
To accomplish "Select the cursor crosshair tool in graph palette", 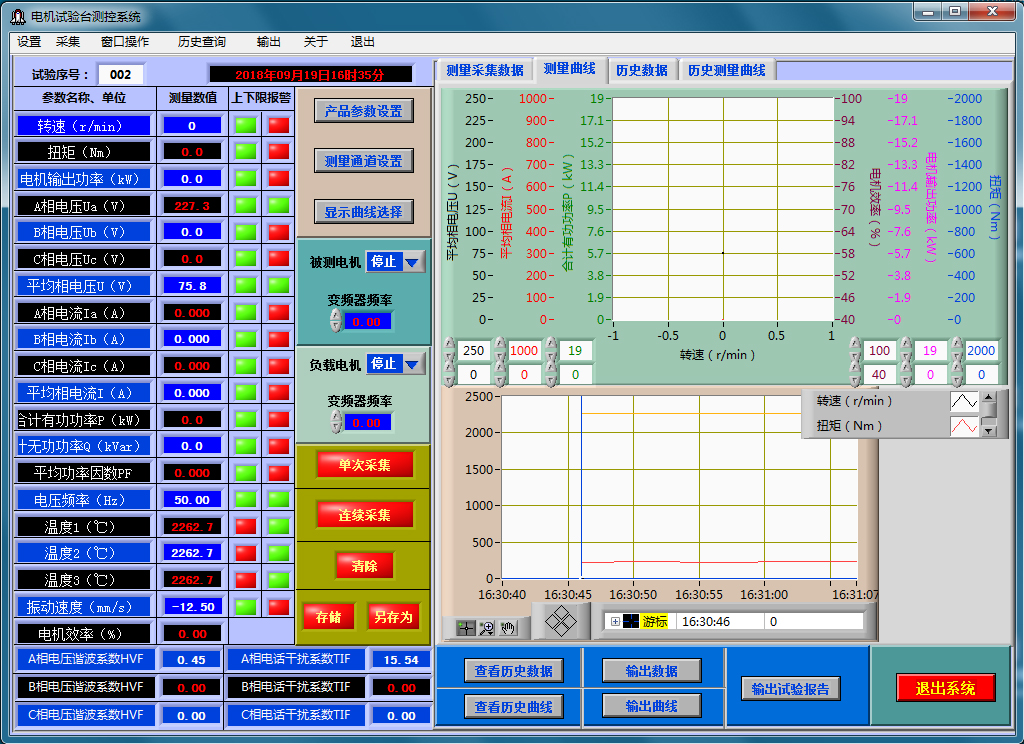I will click(x=466, y=628).
